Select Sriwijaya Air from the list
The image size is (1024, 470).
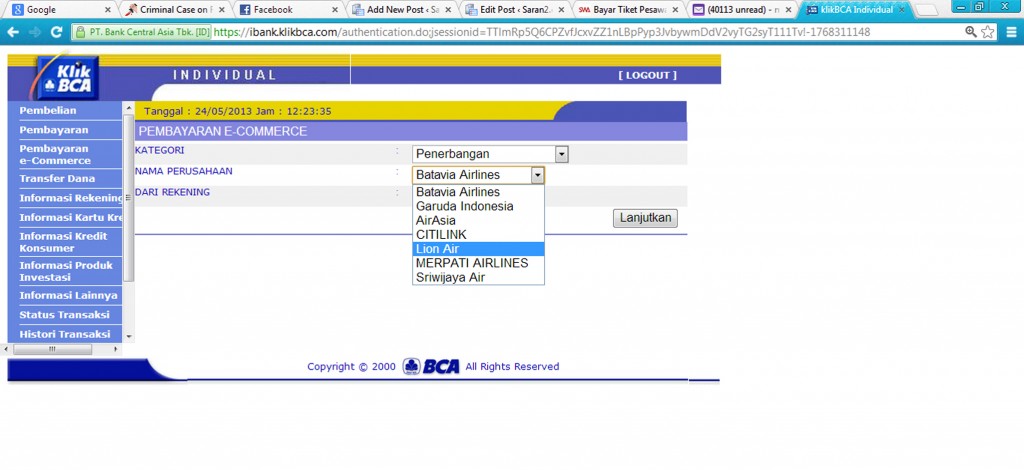[478, 277]
